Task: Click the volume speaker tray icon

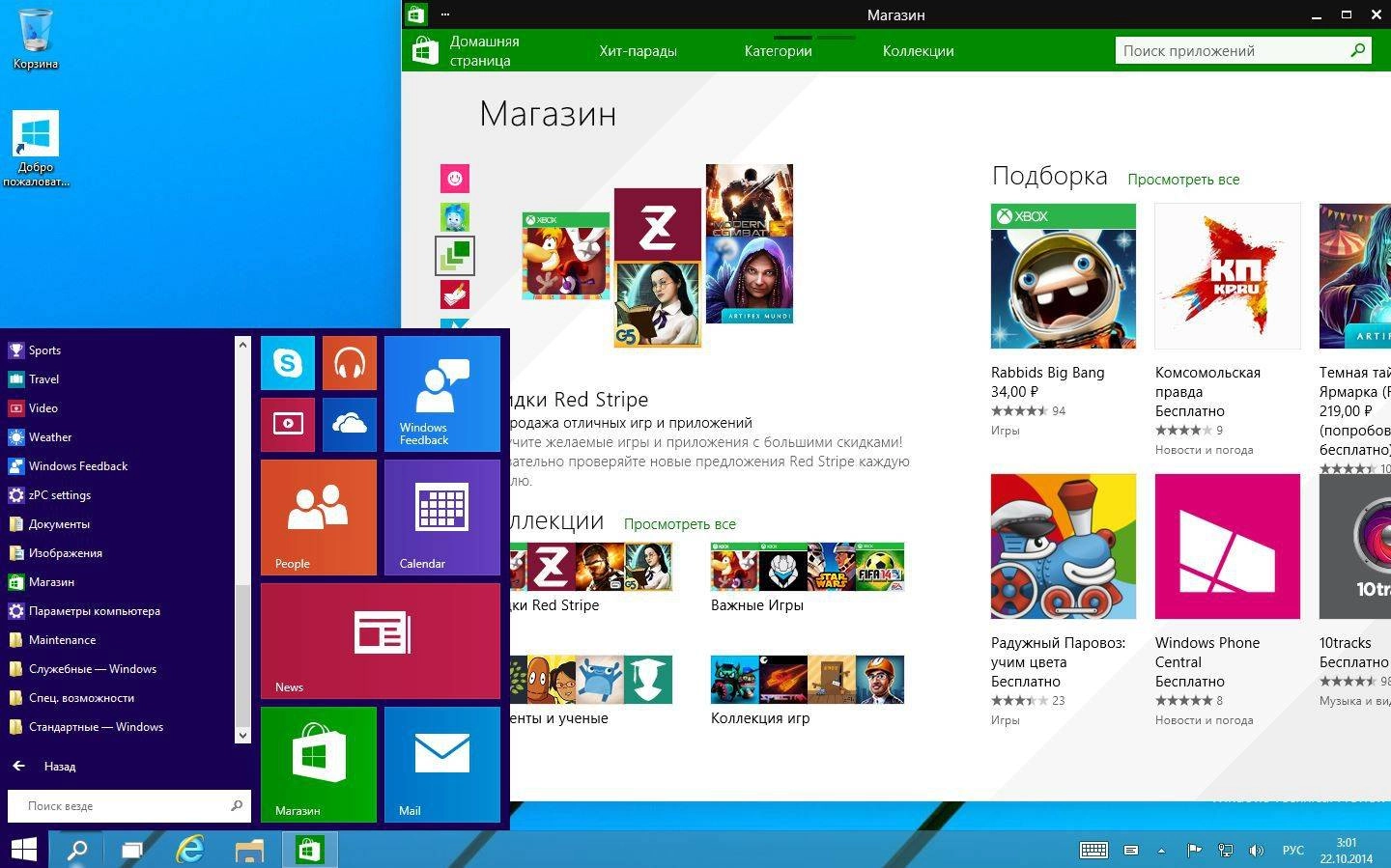Action: pyautogui.click(x=1256, y=851)
